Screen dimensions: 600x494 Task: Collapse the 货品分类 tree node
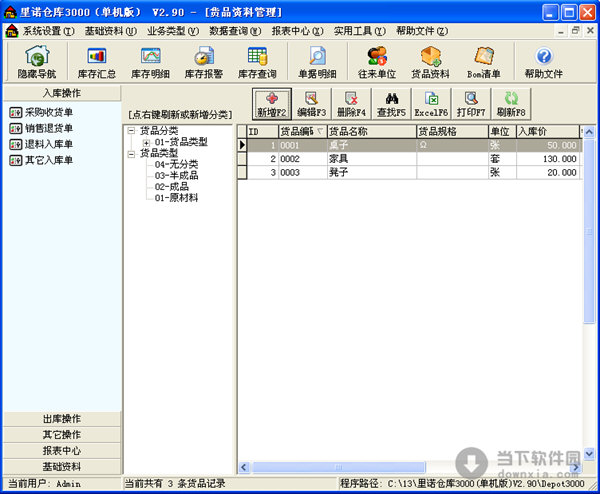pos(131,131)
